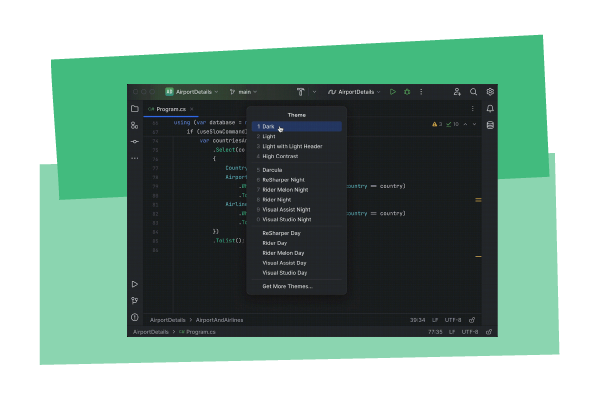Click the 77:35 caret position indicator

point(435,332)
